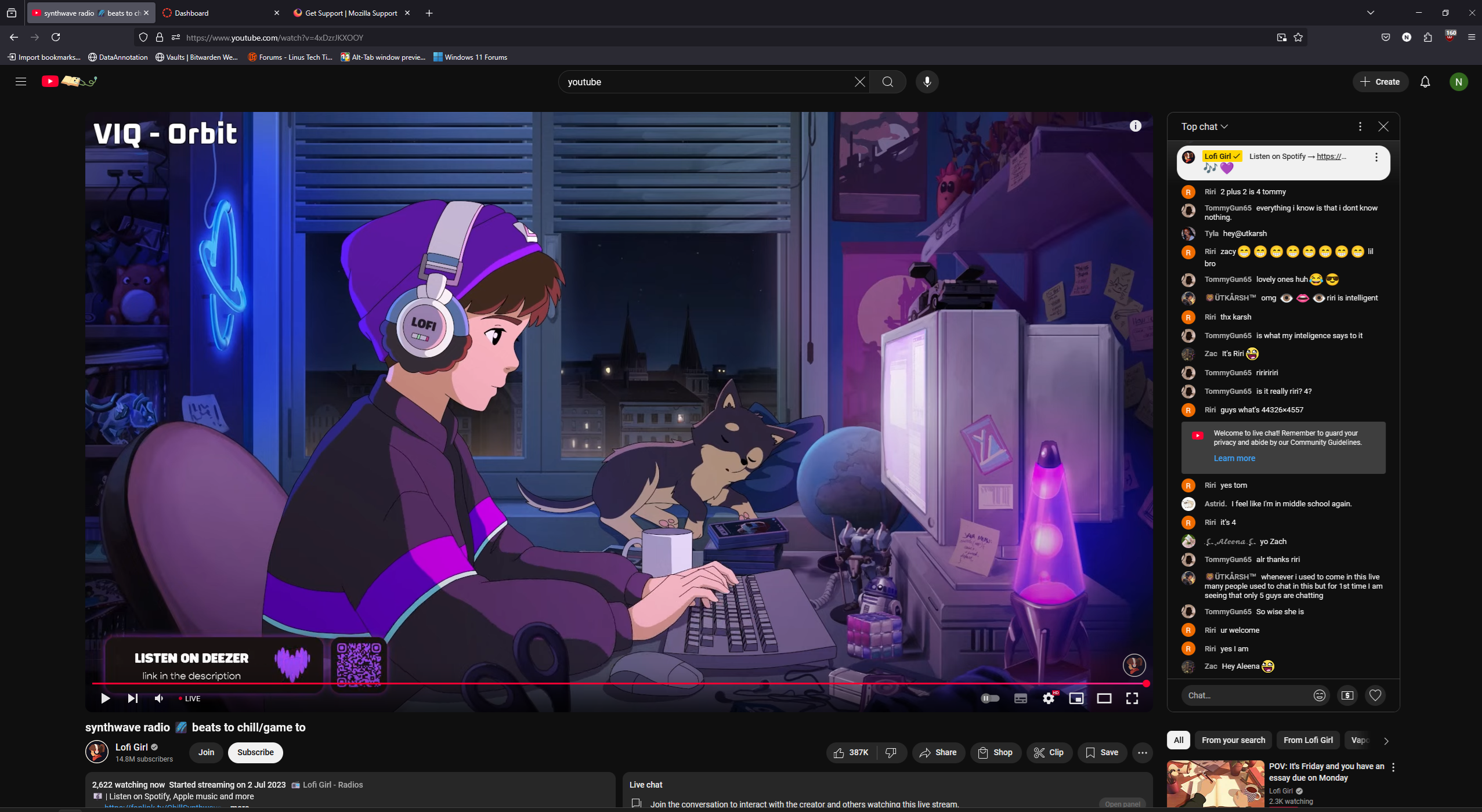Image resolution: width=1482 pixels, height=812 pixels.
Task: Open Lofi Girl channel name link
Action: point(132,748)
